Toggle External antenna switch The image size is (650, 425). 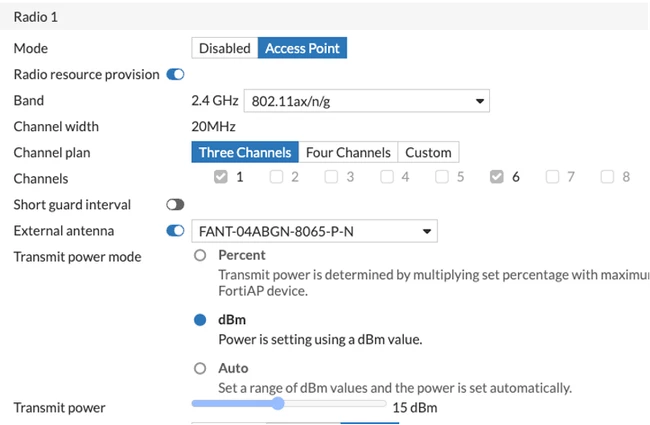175,231
